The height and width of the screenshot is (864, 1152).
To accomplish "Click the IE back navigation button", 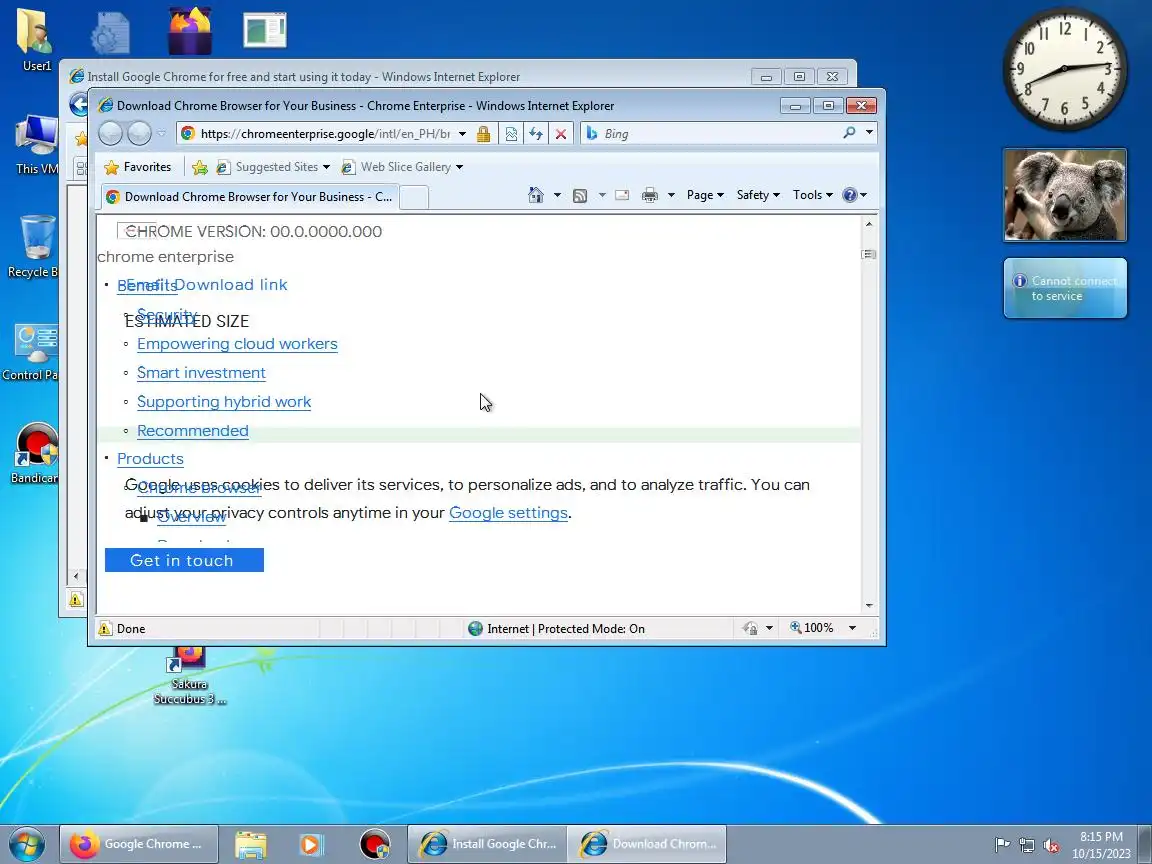I will pos(110,134).
